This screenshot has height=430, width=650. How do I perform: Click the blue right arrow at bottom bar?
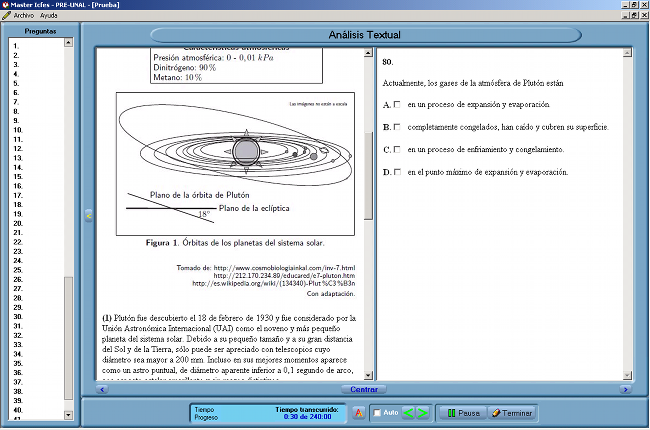tap(626, 389)
